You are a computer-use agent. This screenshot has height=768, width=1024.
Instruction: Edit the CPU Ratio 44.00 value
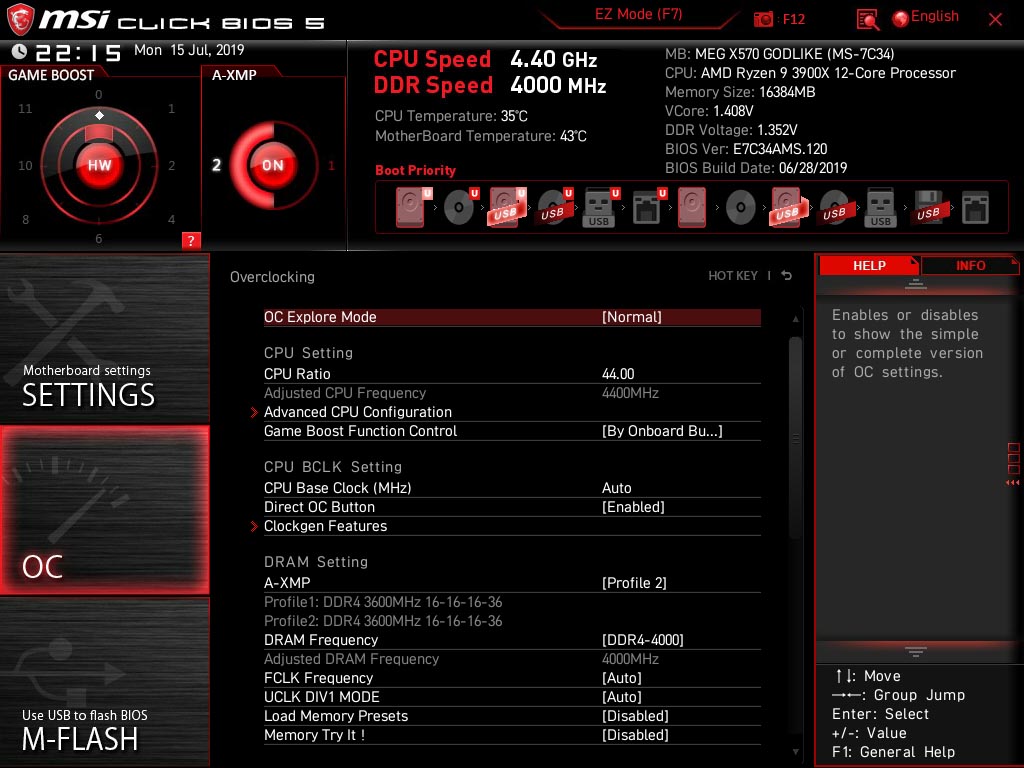pyautogui.click(x=618, y=374)
